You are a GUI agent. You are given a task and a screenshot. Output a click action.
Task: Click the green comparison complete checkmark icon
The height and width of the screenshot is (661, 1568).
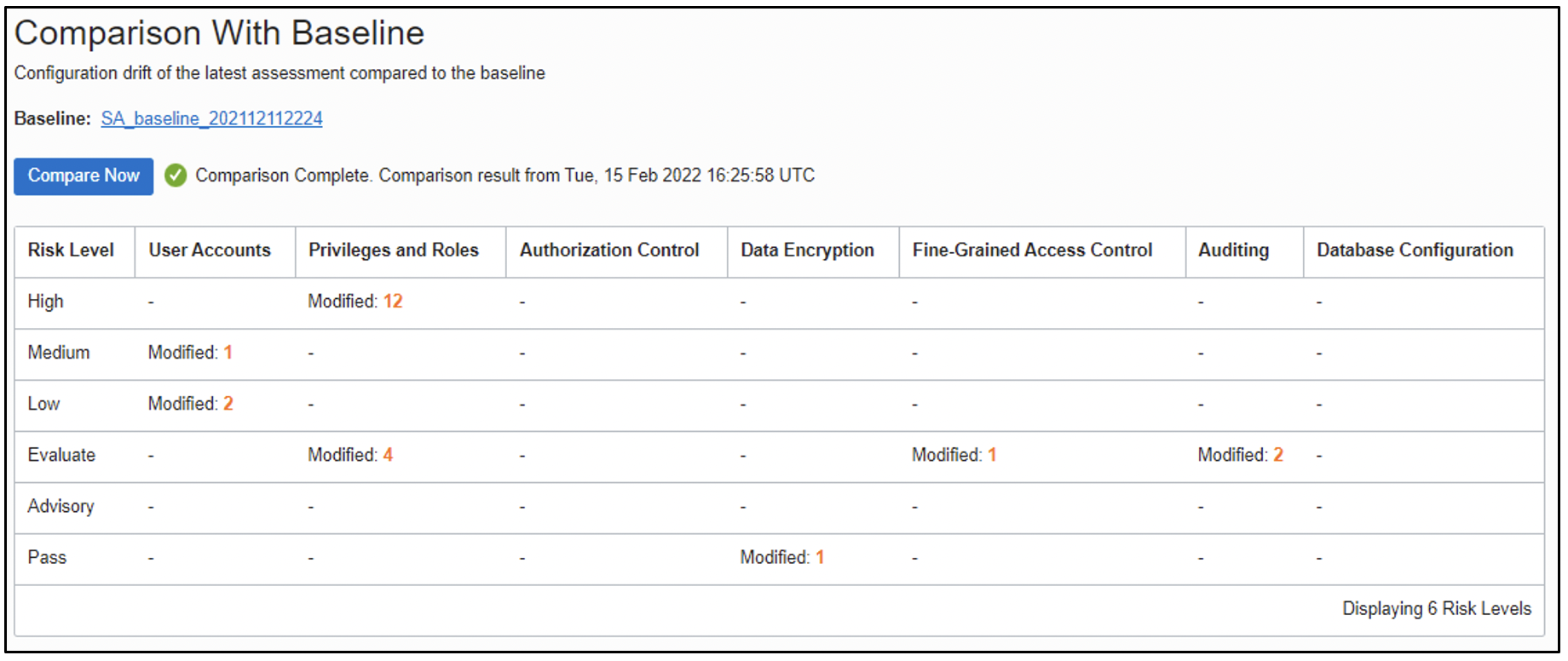176,175
